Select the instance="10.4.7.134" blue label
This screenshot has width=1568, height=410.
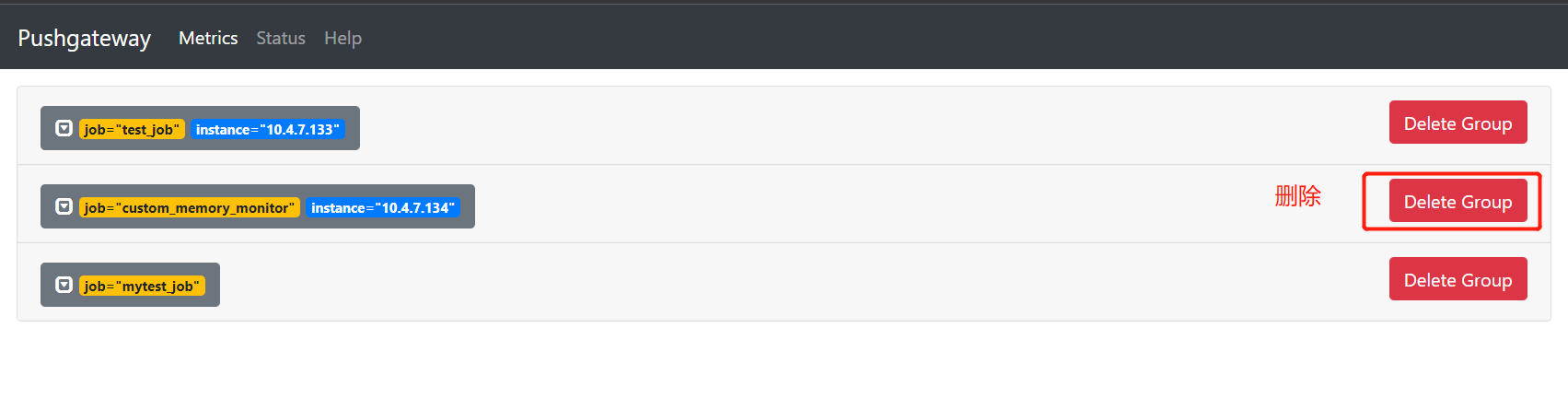pos(382,207)
